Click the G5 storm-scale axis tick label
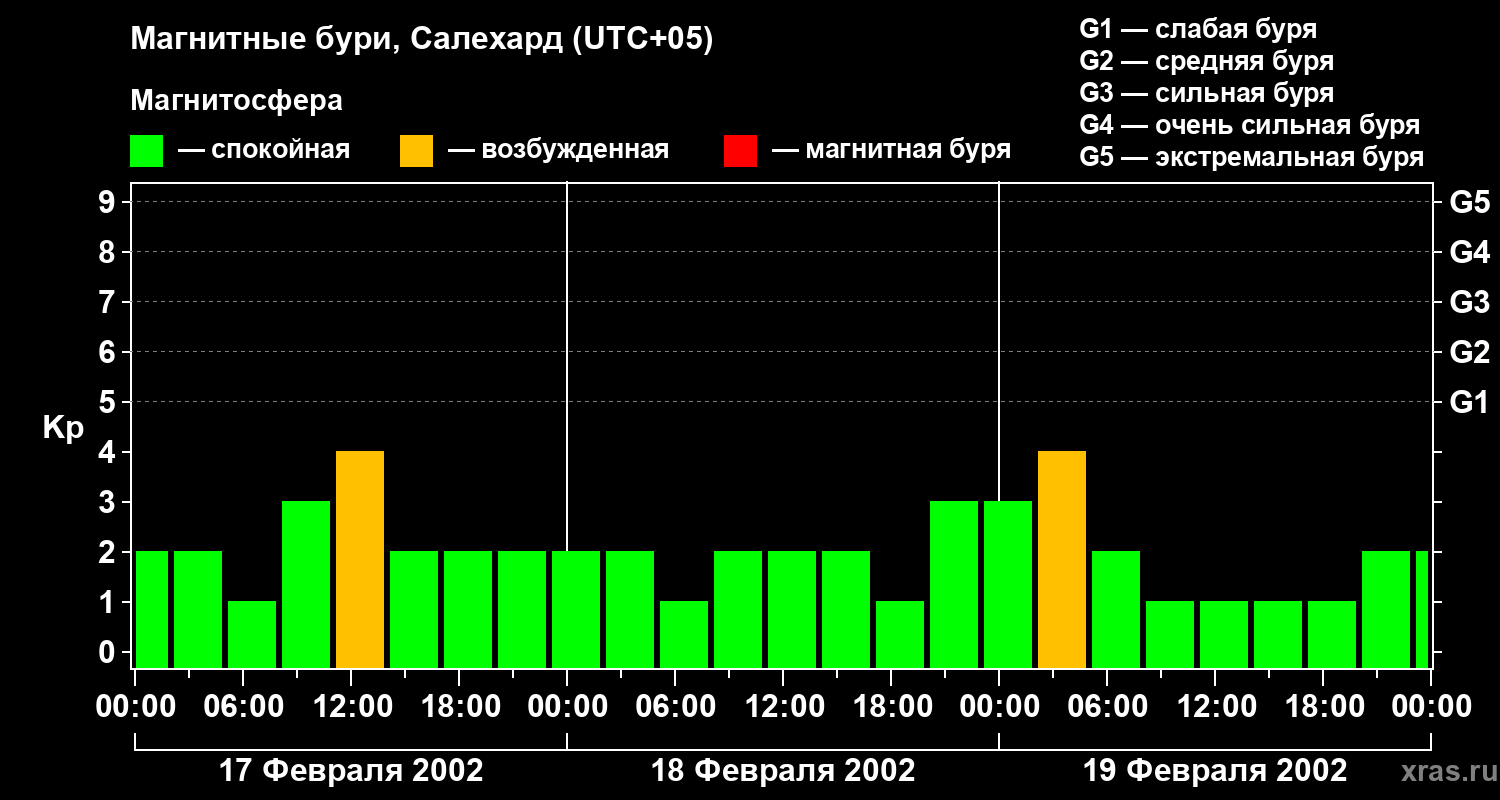Screen dimensions: 1500x800 coord(1469,202)
